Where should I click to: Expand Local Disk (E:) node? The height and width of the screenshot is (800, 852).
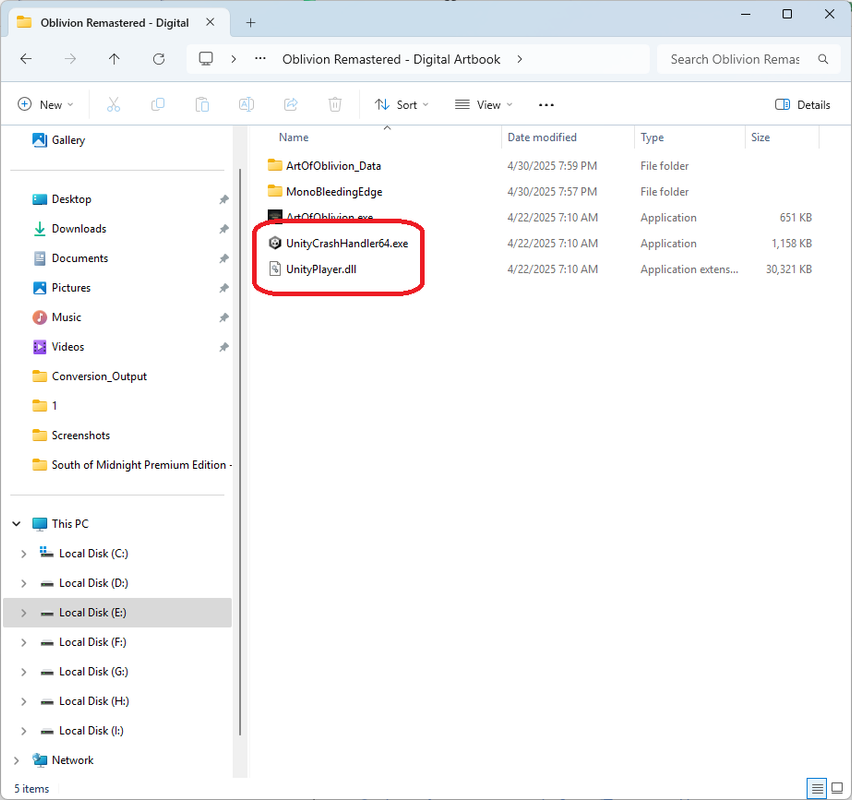[23, 612]
